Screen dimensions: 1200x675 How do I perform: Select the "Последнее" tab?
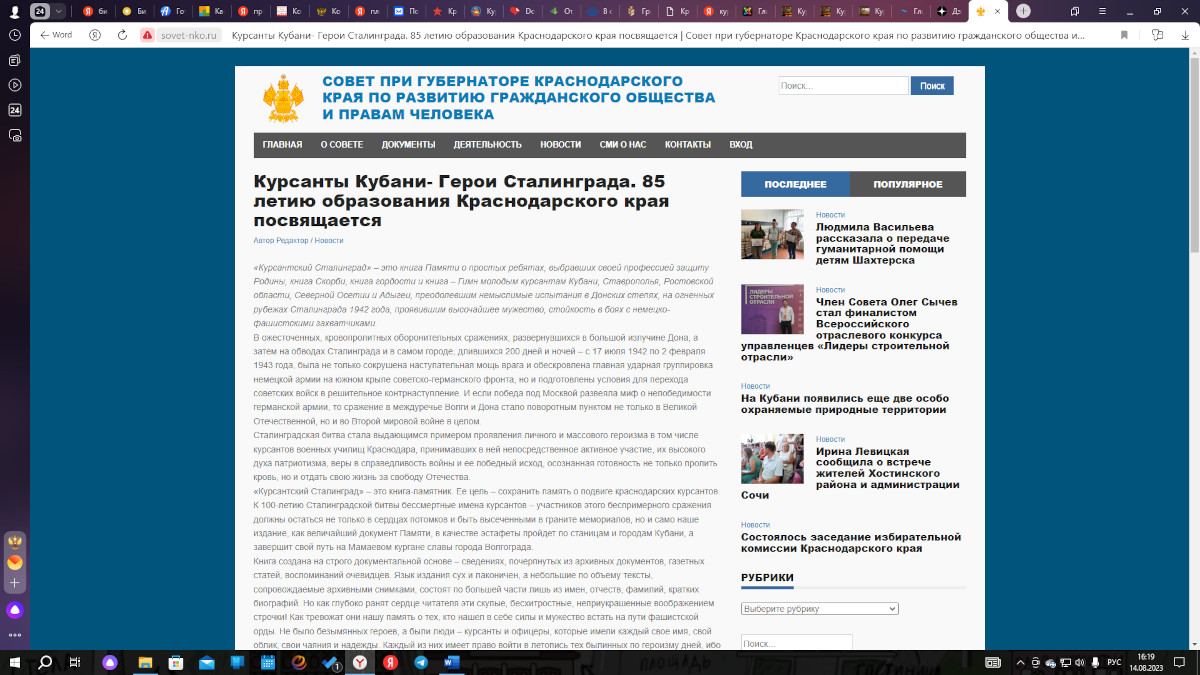tap(795, 184)
